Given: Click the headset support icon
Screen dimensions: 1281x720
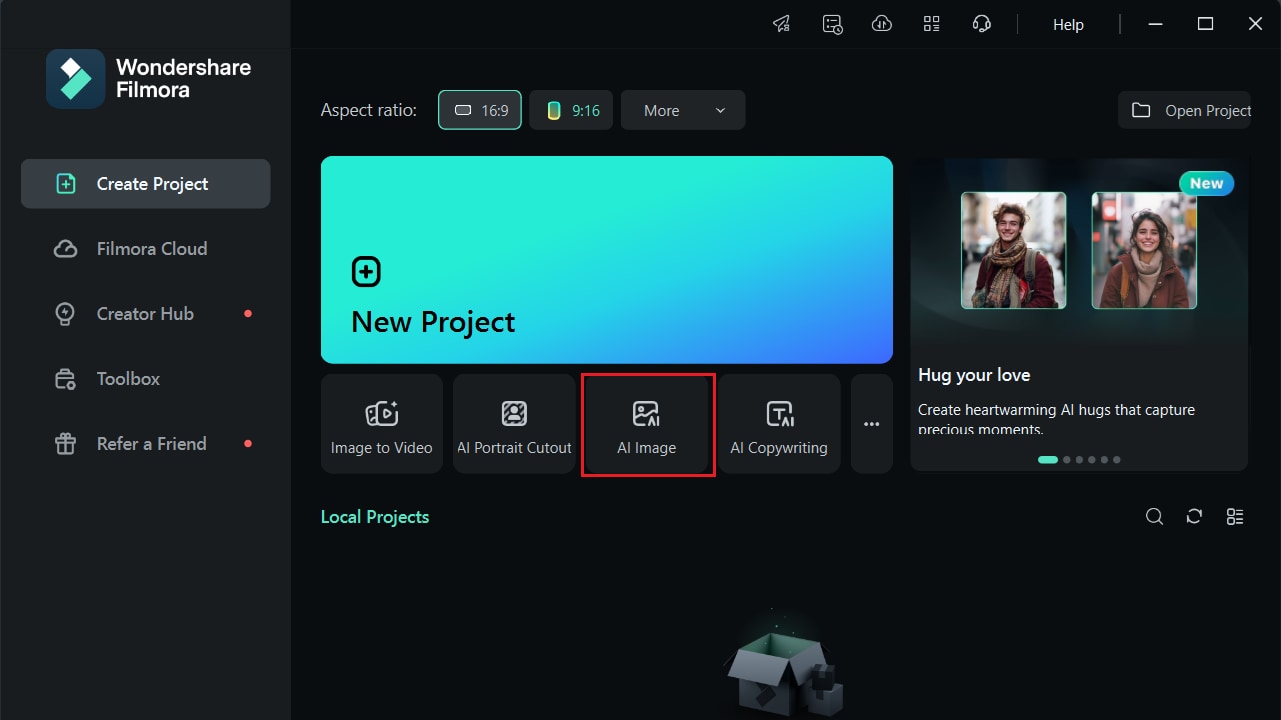Looking at the screenshot, I should coord(982,24).
